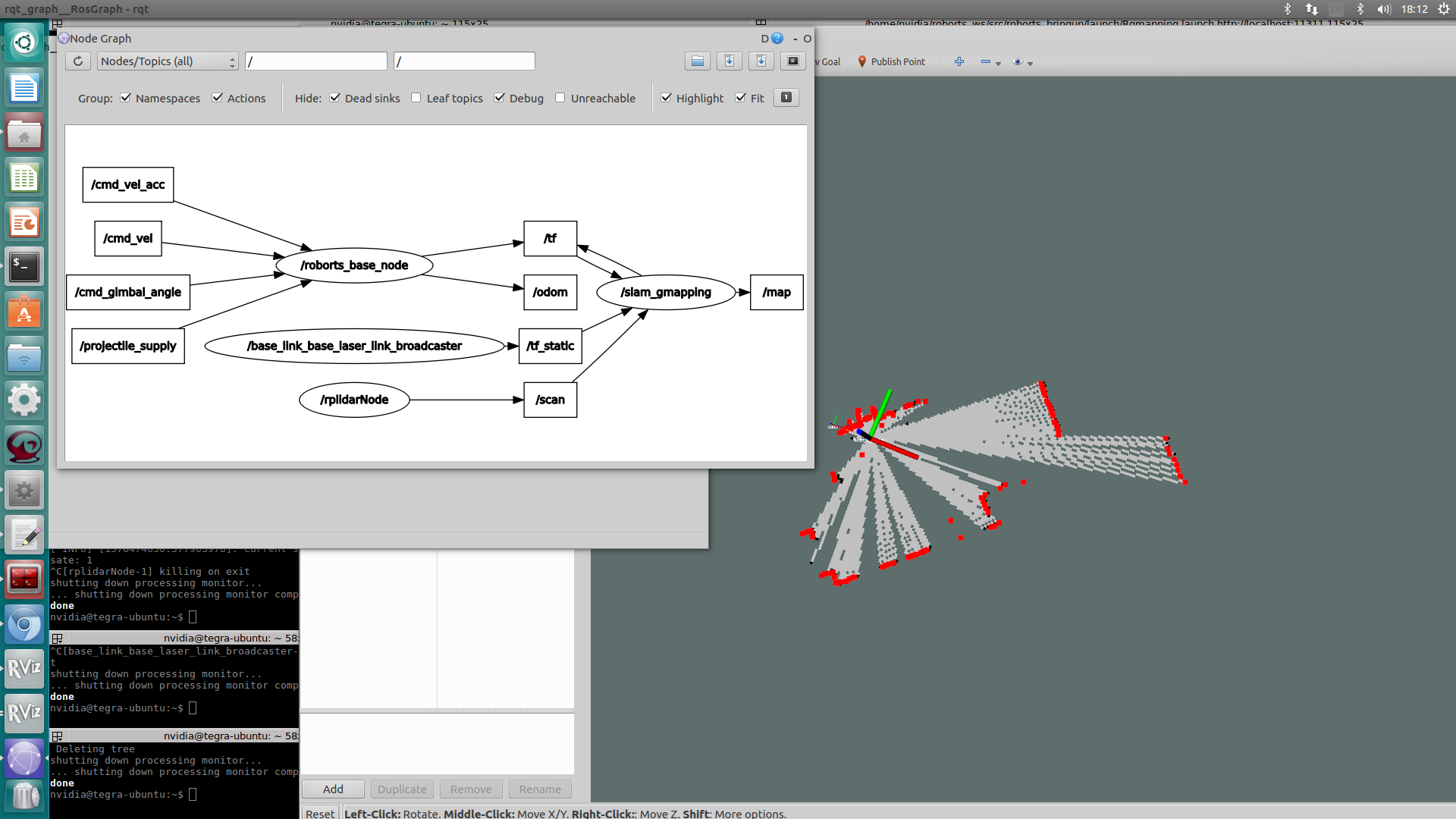Click the RViz move camera plus icon
The height and width of the screenshot is (819, 1456).
959,62
